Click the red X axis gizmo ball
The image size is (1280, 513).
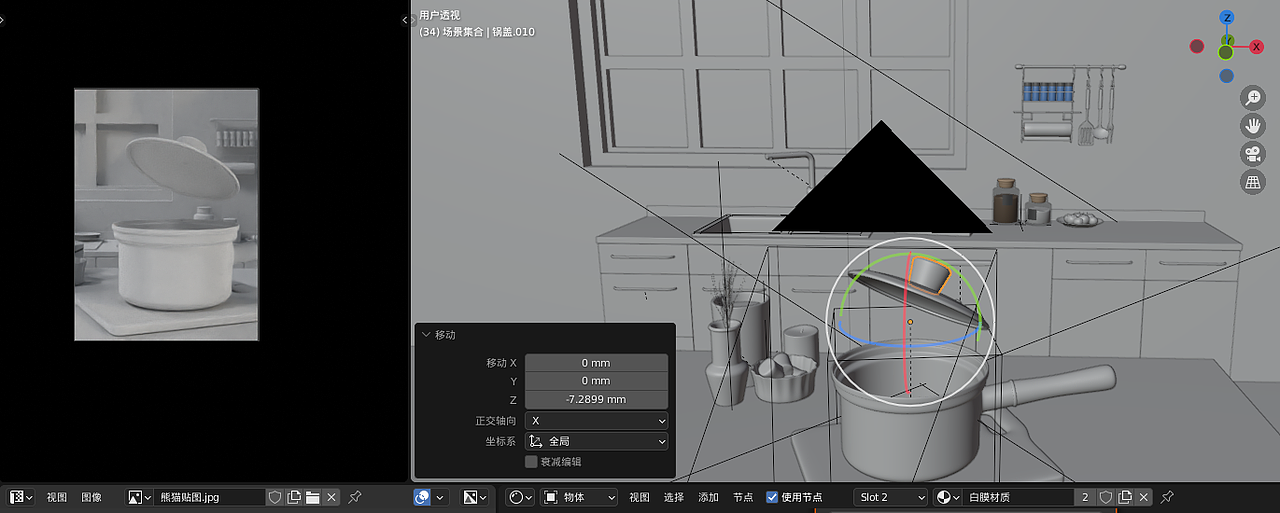1257,46
